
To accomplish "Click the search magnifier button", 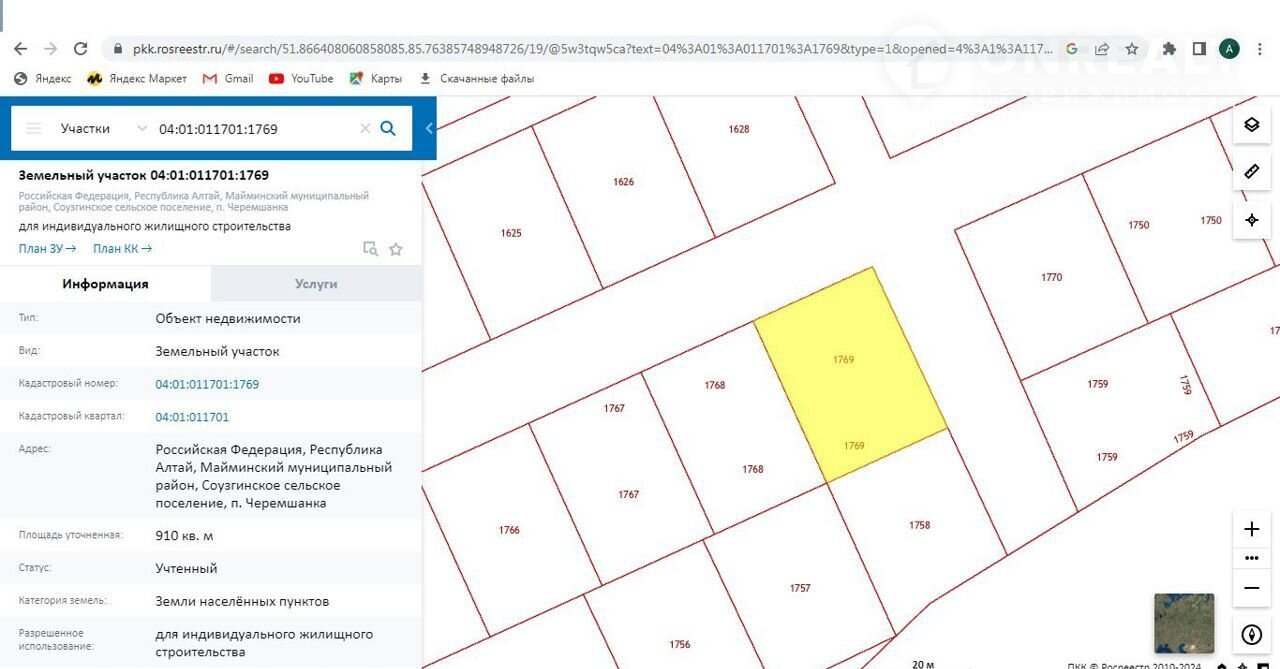I will (388, 128).
